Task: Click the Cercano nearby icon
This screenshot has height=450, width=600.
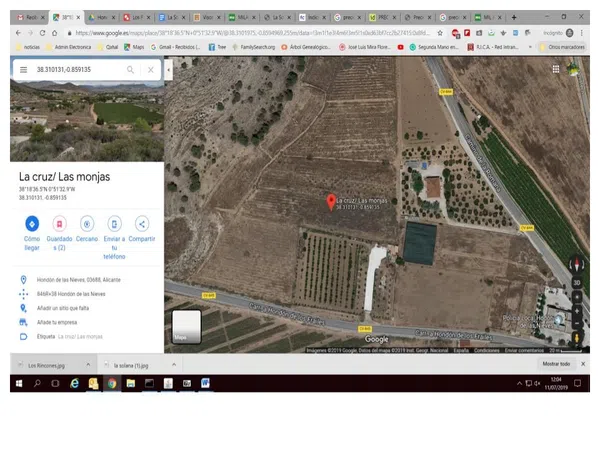Action: coord(87,224)
